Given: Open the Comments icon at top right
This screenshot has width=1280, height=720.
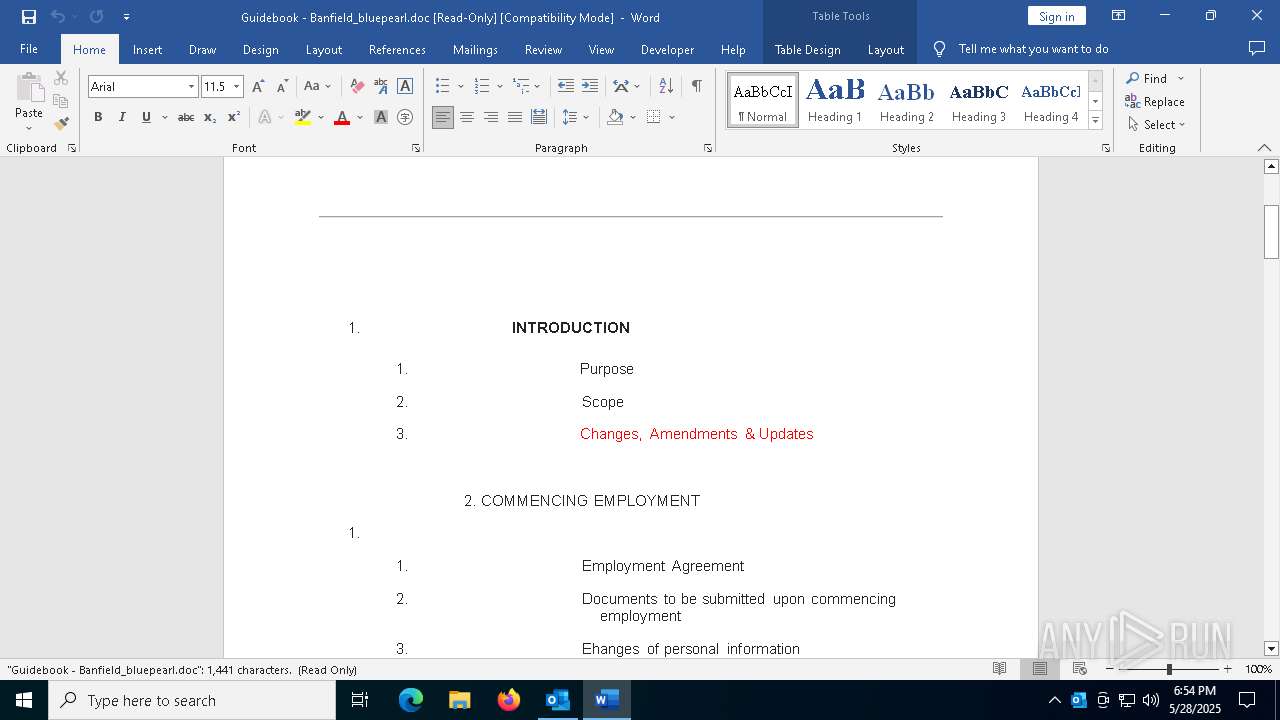Looking at the screenshot, I should click(1257, 48).
